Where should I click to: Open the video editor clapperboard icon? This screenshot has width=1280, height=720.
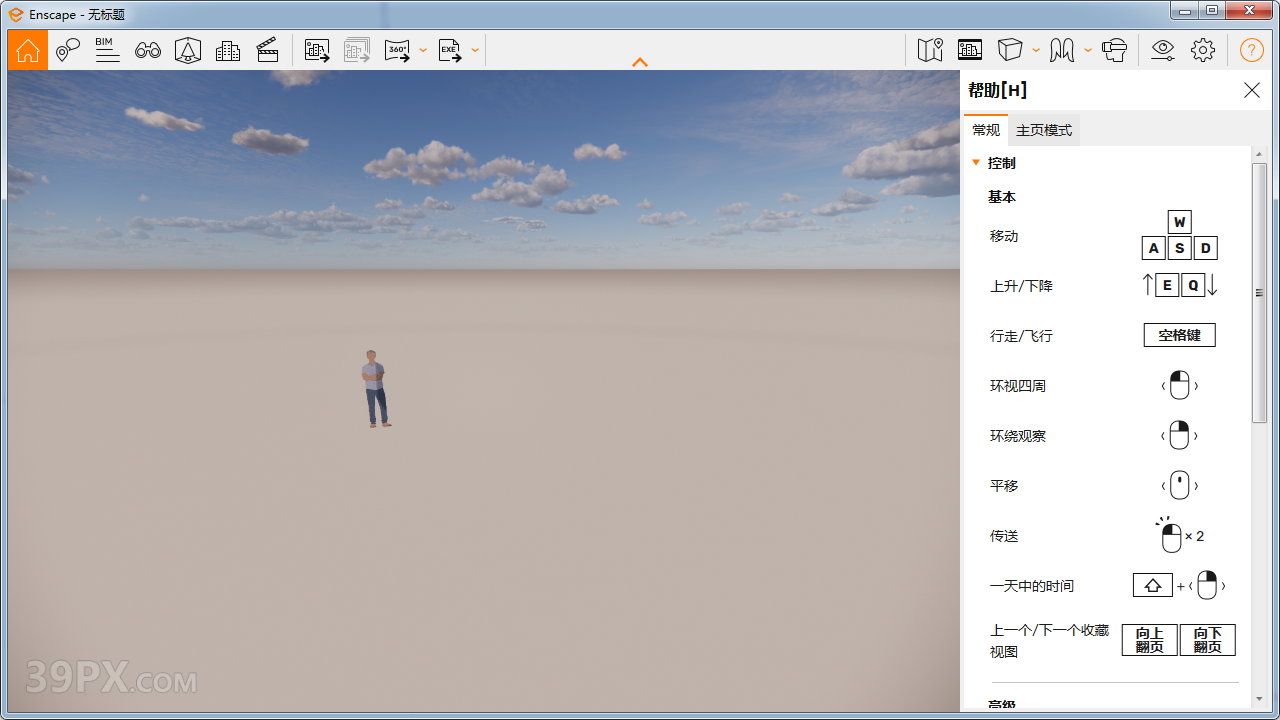click(267, 49)
